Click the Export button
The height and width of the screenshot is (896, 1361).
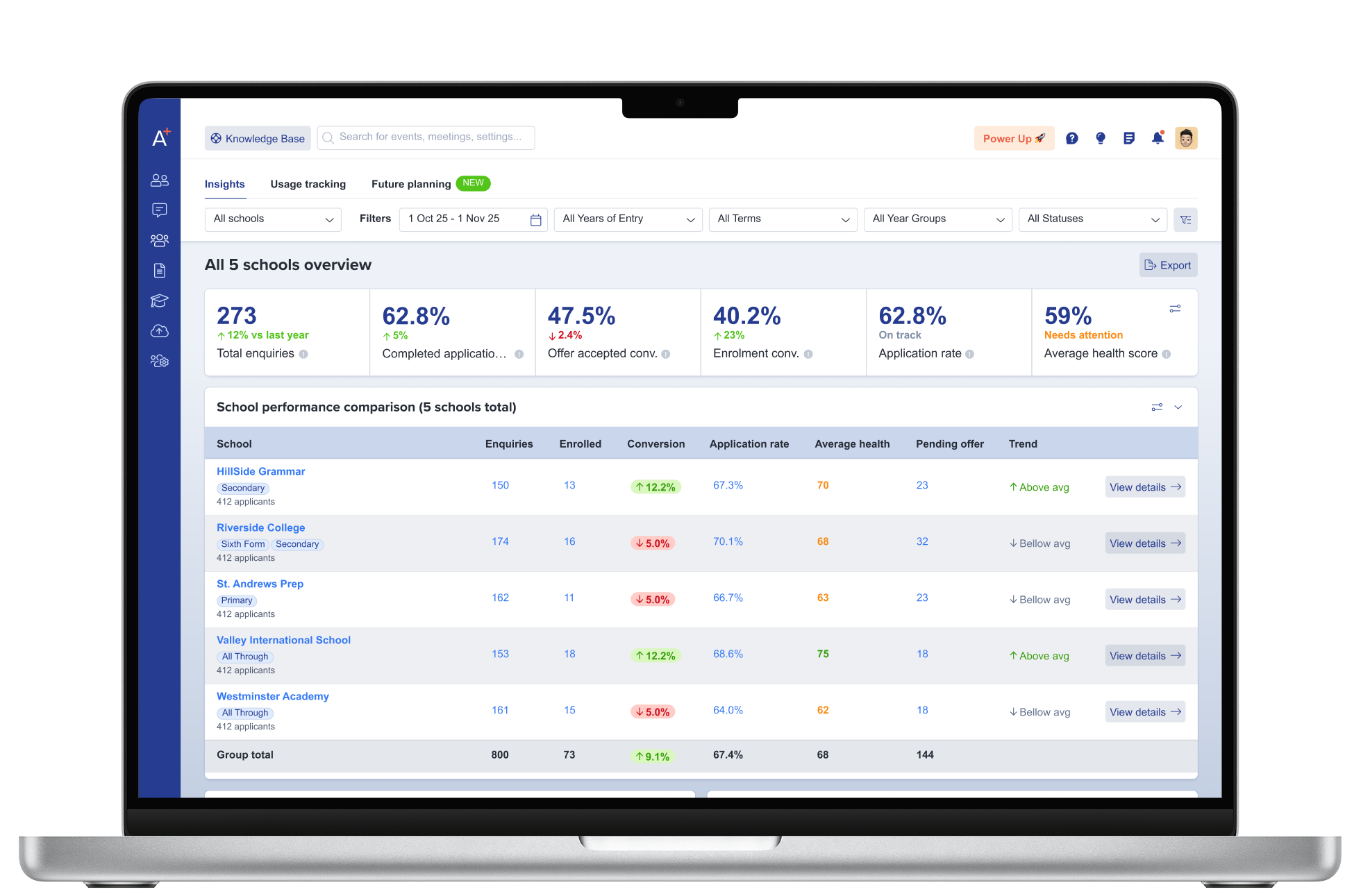1168,265
